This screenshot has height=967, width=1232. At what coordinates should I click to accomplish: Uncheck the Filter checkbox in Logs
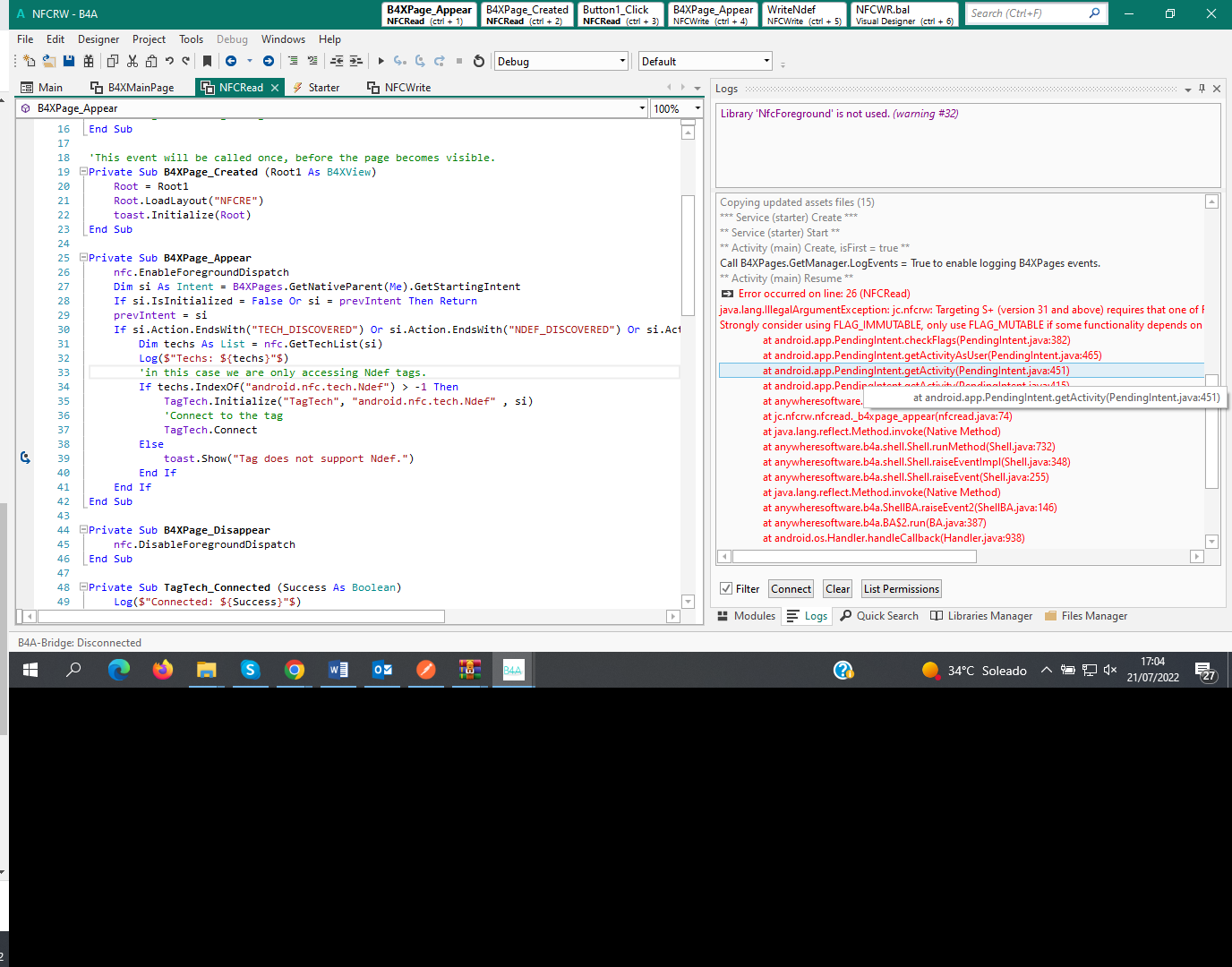726,588
